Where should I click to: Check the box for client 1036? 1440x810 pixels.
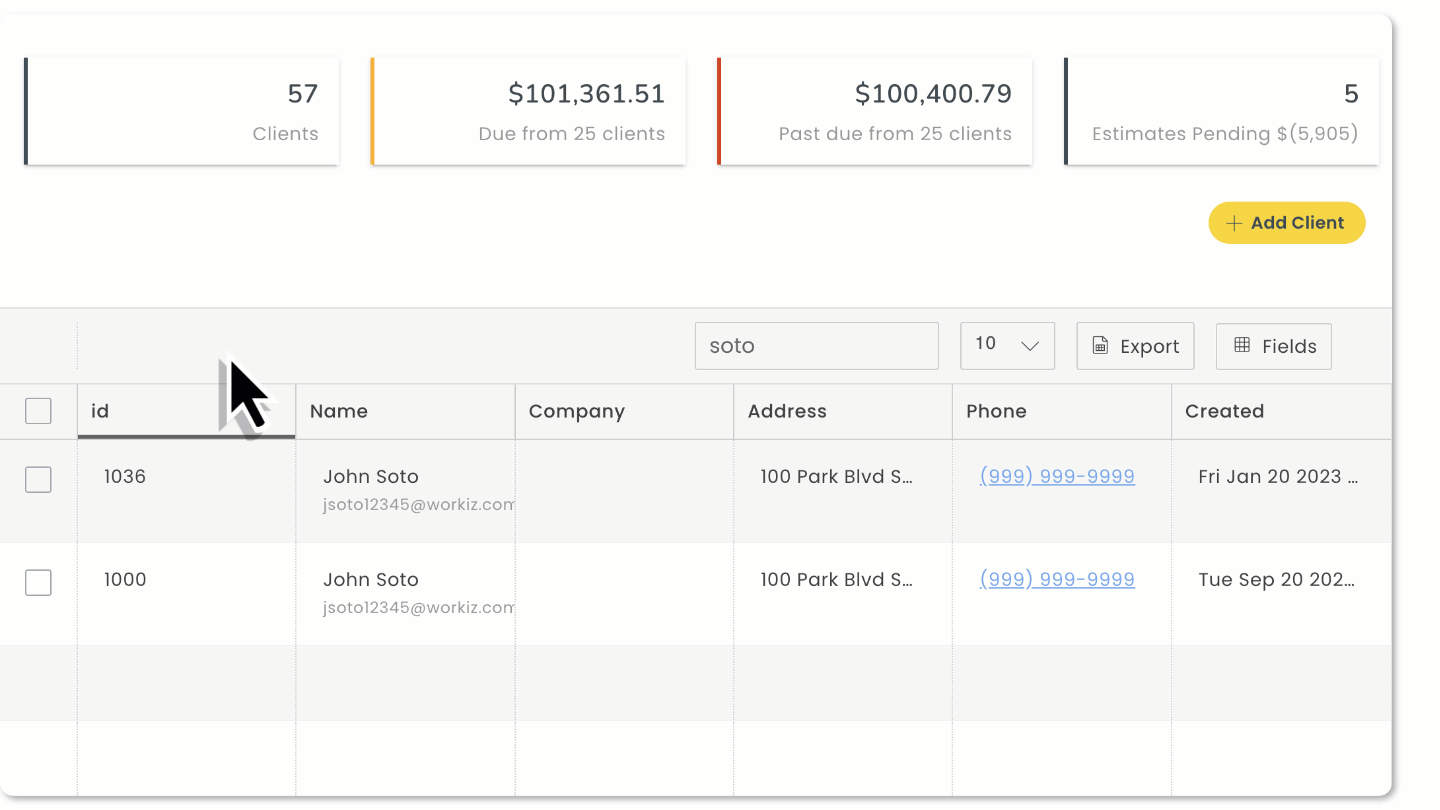pyautogui.click(x=38, y=480)
